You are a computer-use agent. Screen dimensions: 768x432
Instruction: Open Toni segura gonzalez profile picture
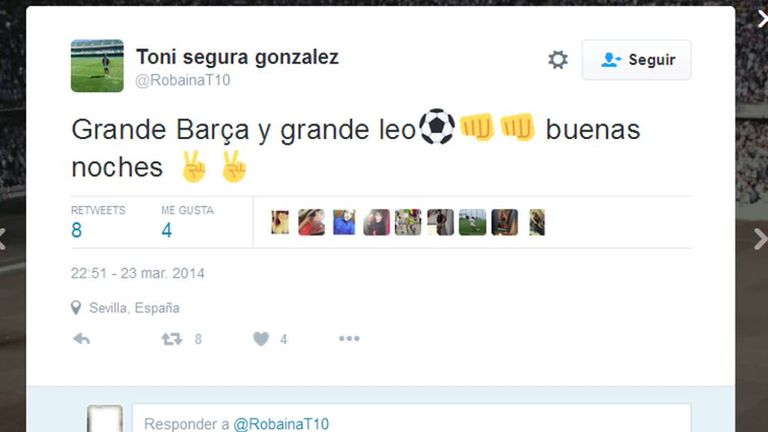(x=97, y=66)
